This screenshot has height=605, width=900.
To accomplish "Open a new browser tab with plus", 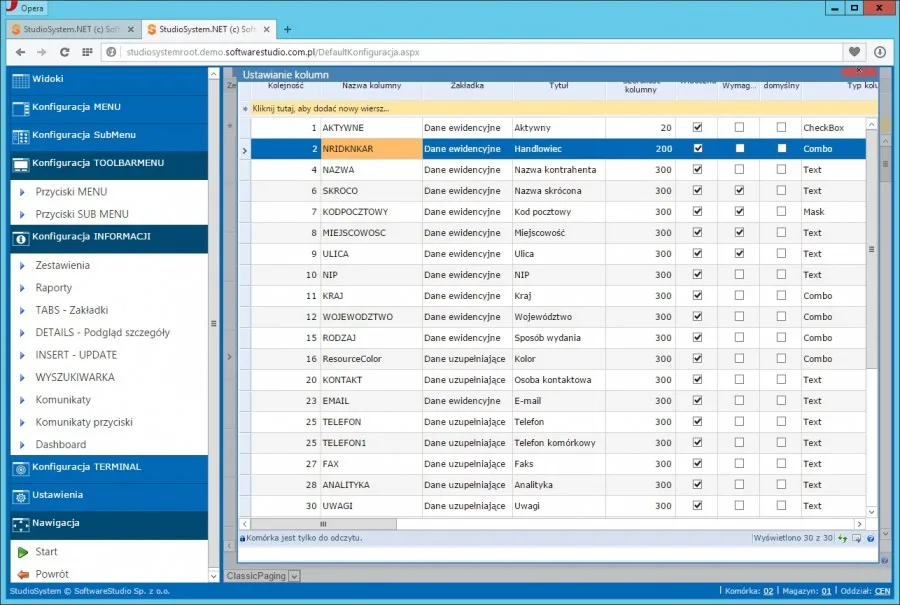I will (288, 29).
